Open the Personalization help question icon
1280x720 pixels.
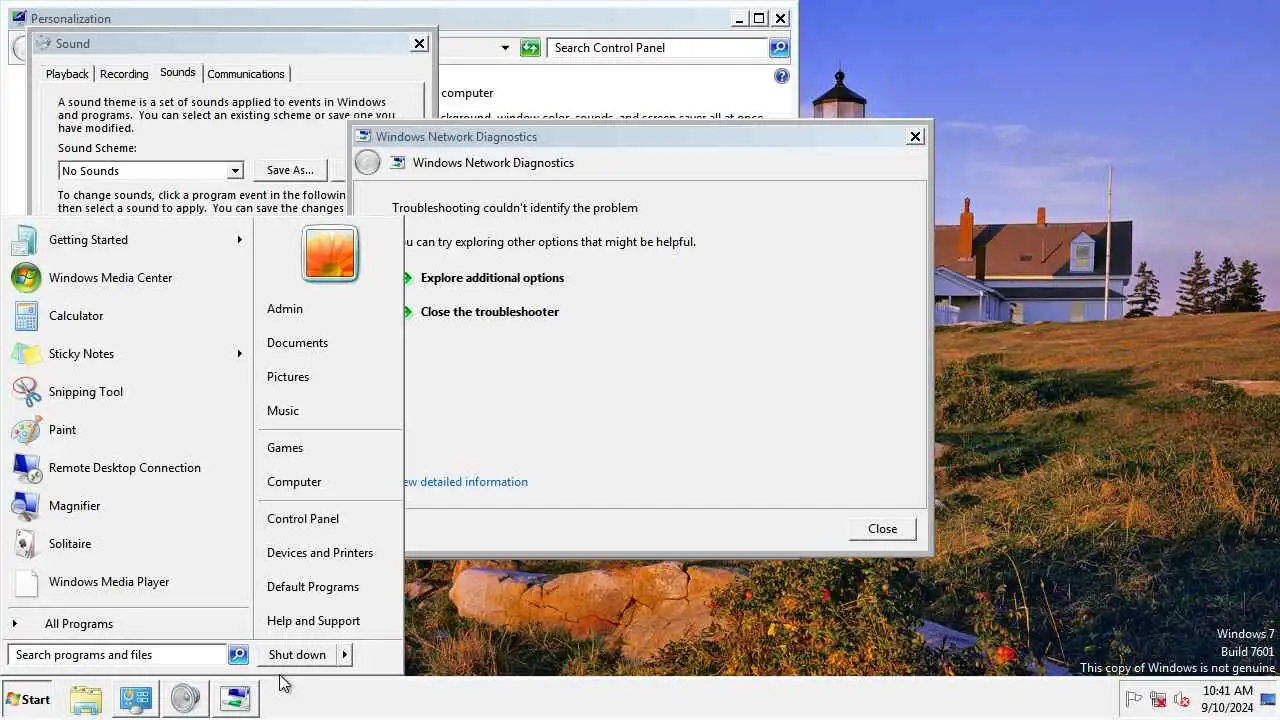(x=782, y=76)
